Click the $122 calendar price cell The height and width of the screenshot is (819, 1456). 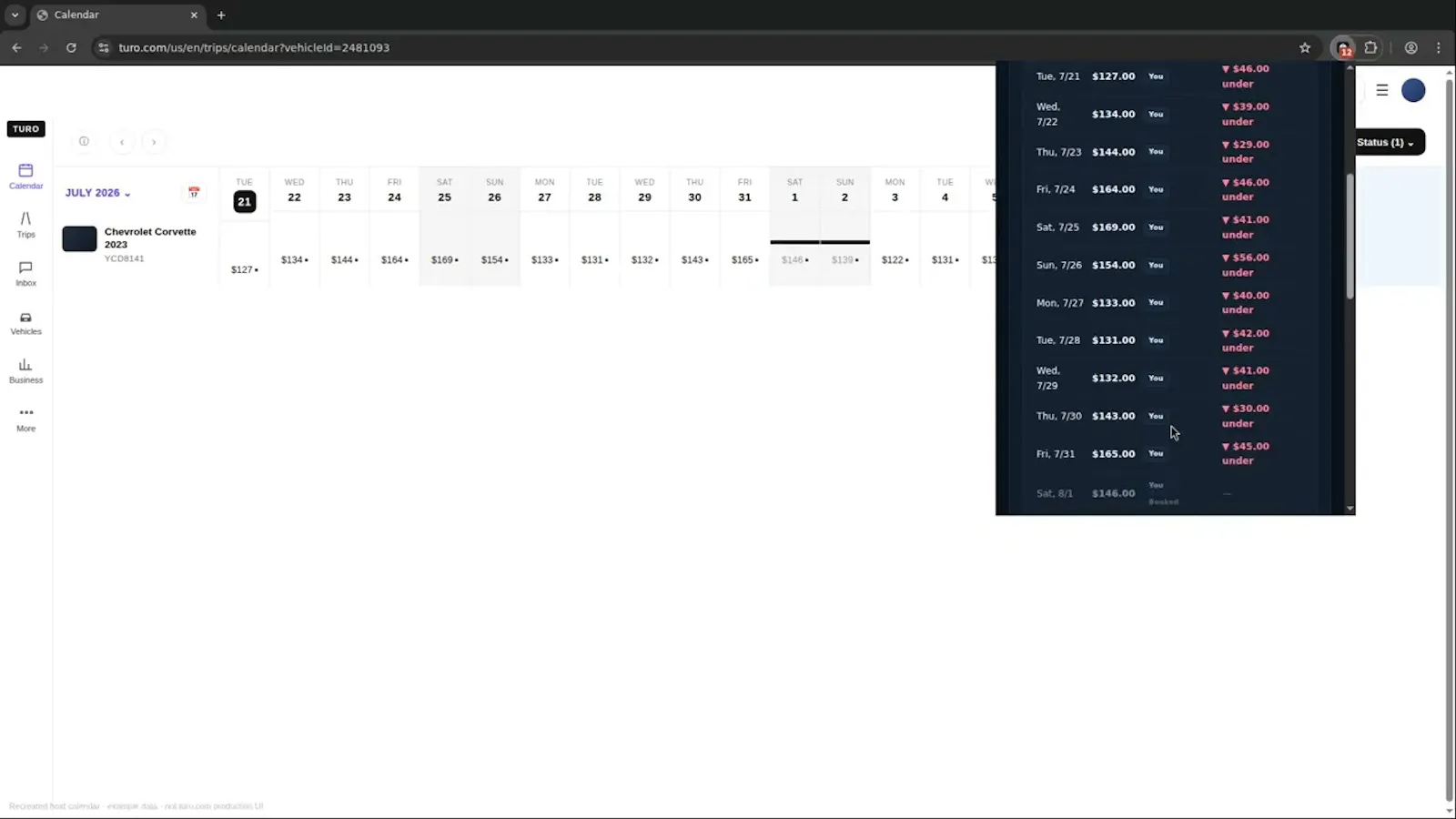pyautogui.click(x=895, y=260)
